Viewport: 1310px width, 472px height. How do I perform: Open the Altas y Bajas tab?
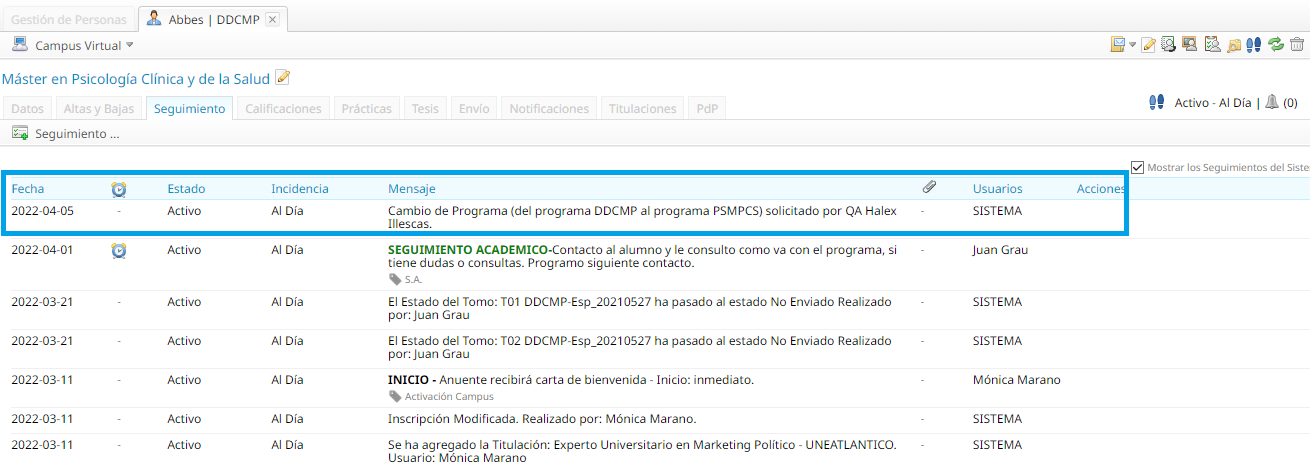point(98,109)
